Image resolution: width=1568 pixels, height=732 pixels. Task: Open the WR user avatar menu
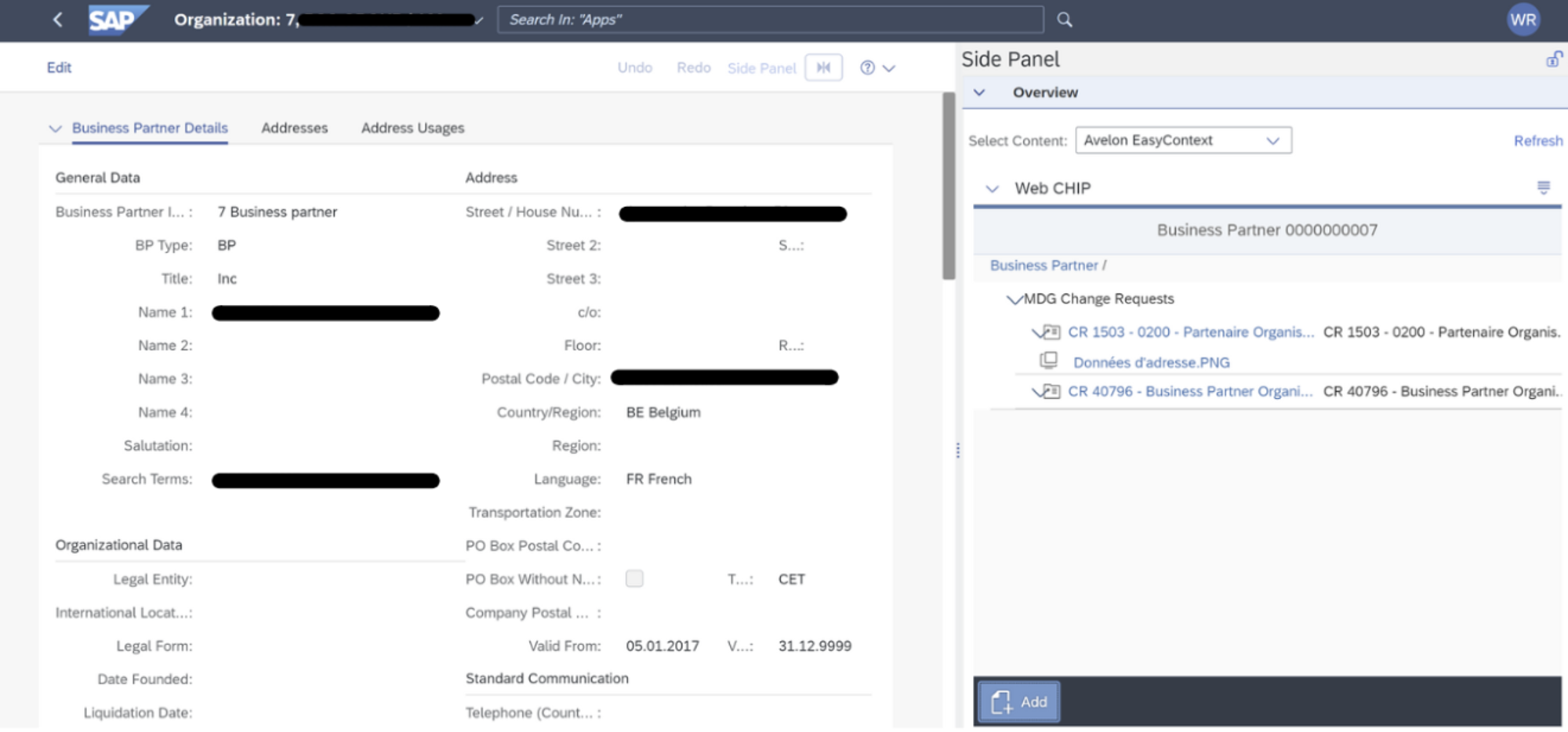point(1523,20)
